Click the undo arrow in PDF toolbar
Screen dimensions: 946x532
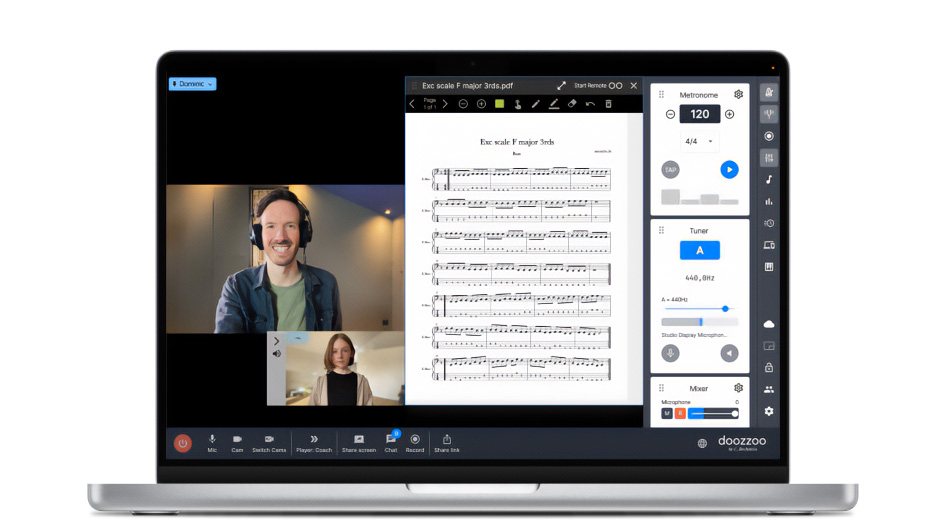[590, 104]
